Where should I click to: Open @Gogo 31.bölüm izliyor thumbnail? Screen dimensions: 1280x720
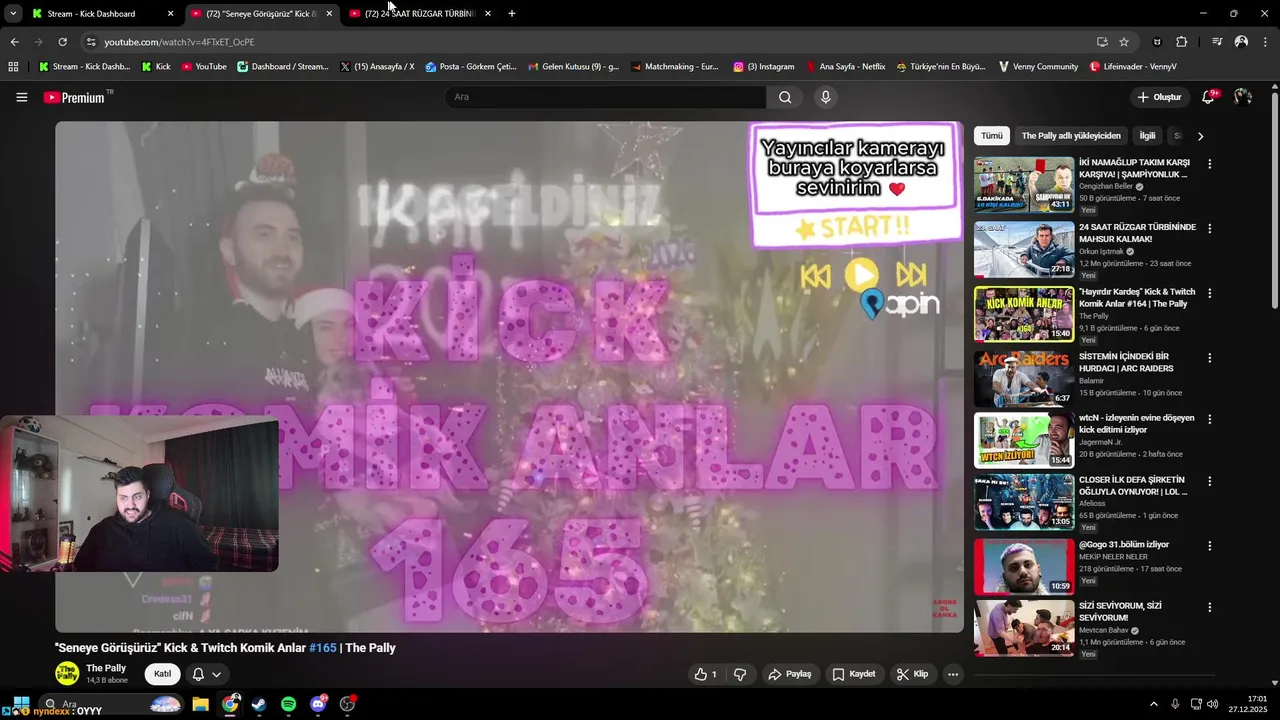[x=1024, y=567]
